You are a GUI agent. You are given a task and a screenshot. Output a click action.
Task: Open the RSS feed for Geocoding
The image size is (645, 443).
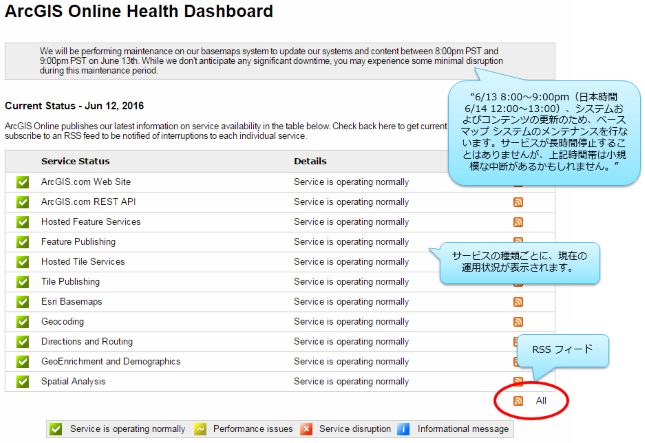518,322
